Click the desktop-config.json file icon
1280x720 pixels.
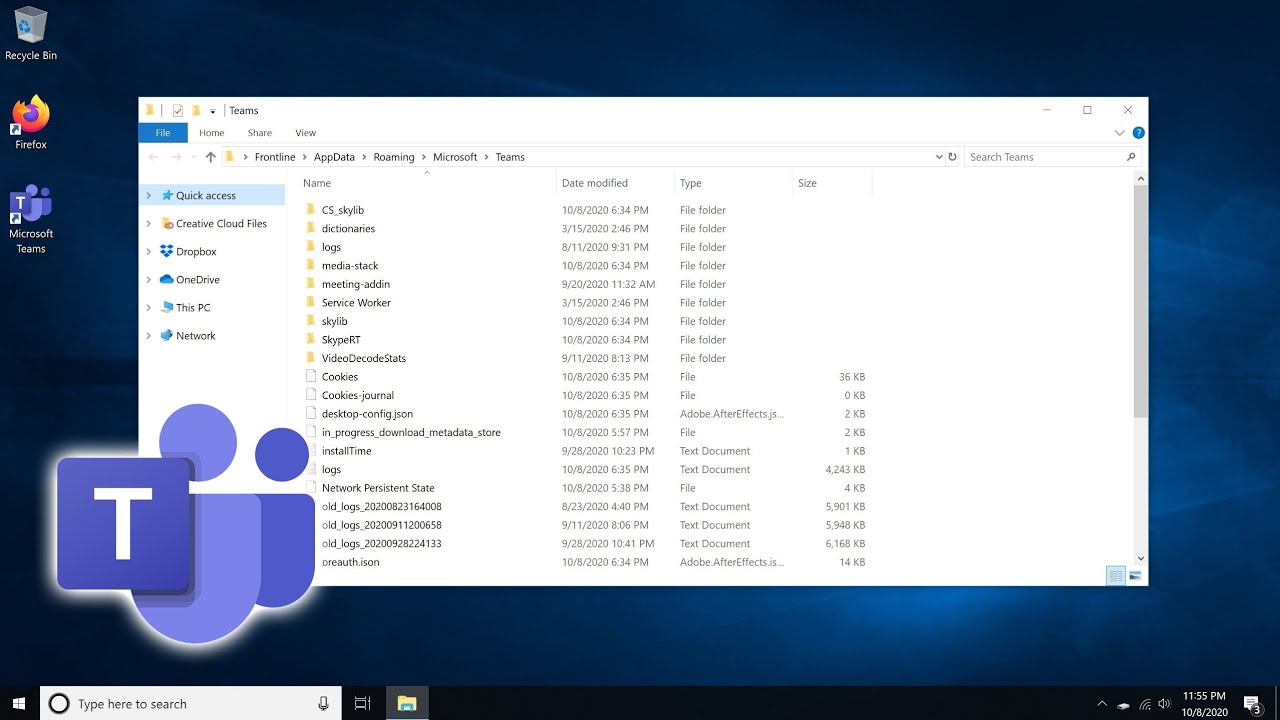point(311,414)
